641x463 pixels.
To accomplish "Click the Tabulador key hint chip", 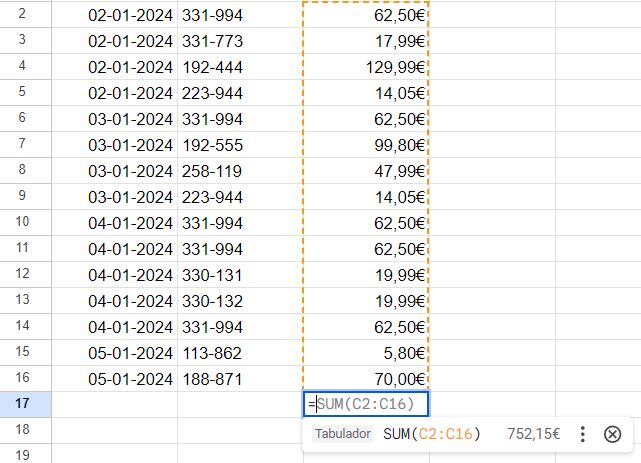I will [x=343, y=434].
